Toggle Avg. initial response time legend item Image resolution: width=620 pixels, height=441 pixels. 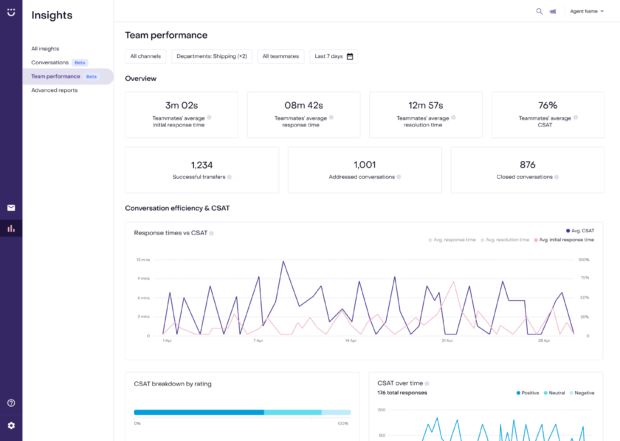click(564, 240)
